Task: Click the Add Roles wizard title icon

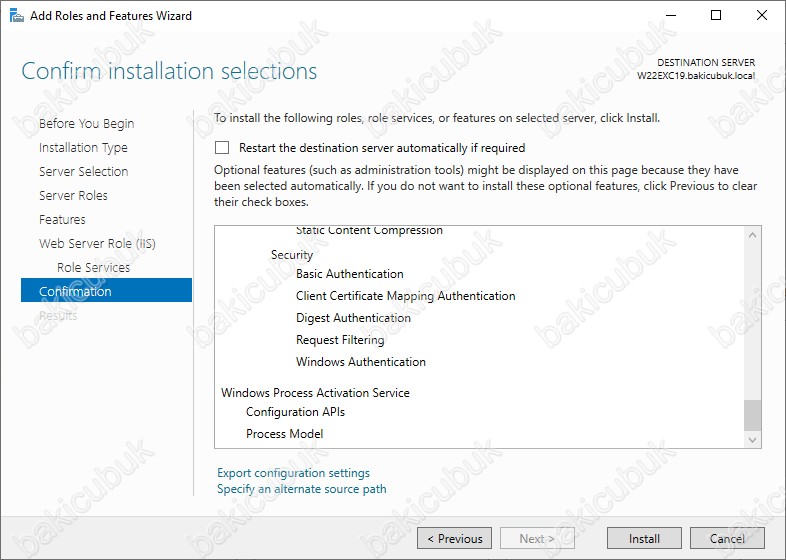Action: click(17, 16)
